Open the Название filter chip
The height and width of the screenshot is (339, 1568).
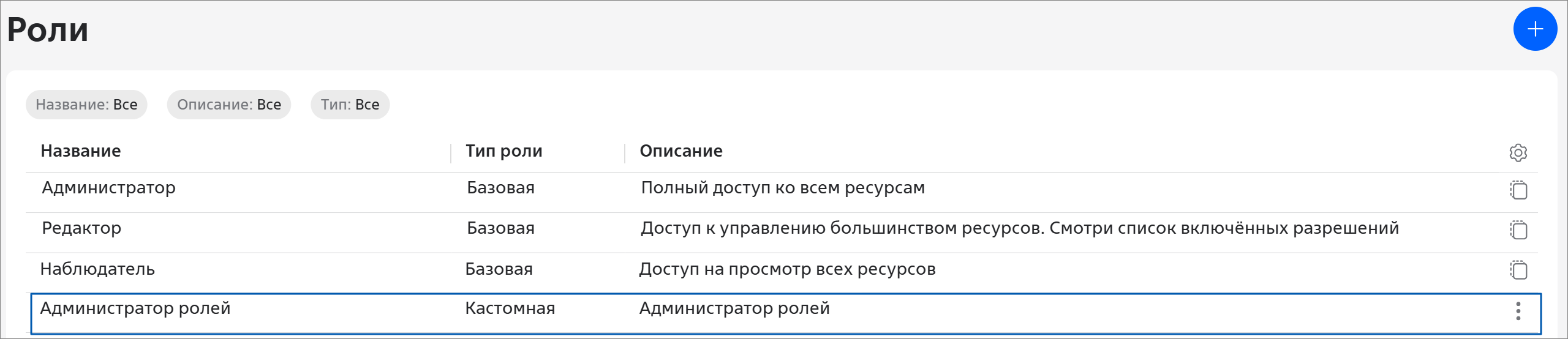click(x=86, y=105)
